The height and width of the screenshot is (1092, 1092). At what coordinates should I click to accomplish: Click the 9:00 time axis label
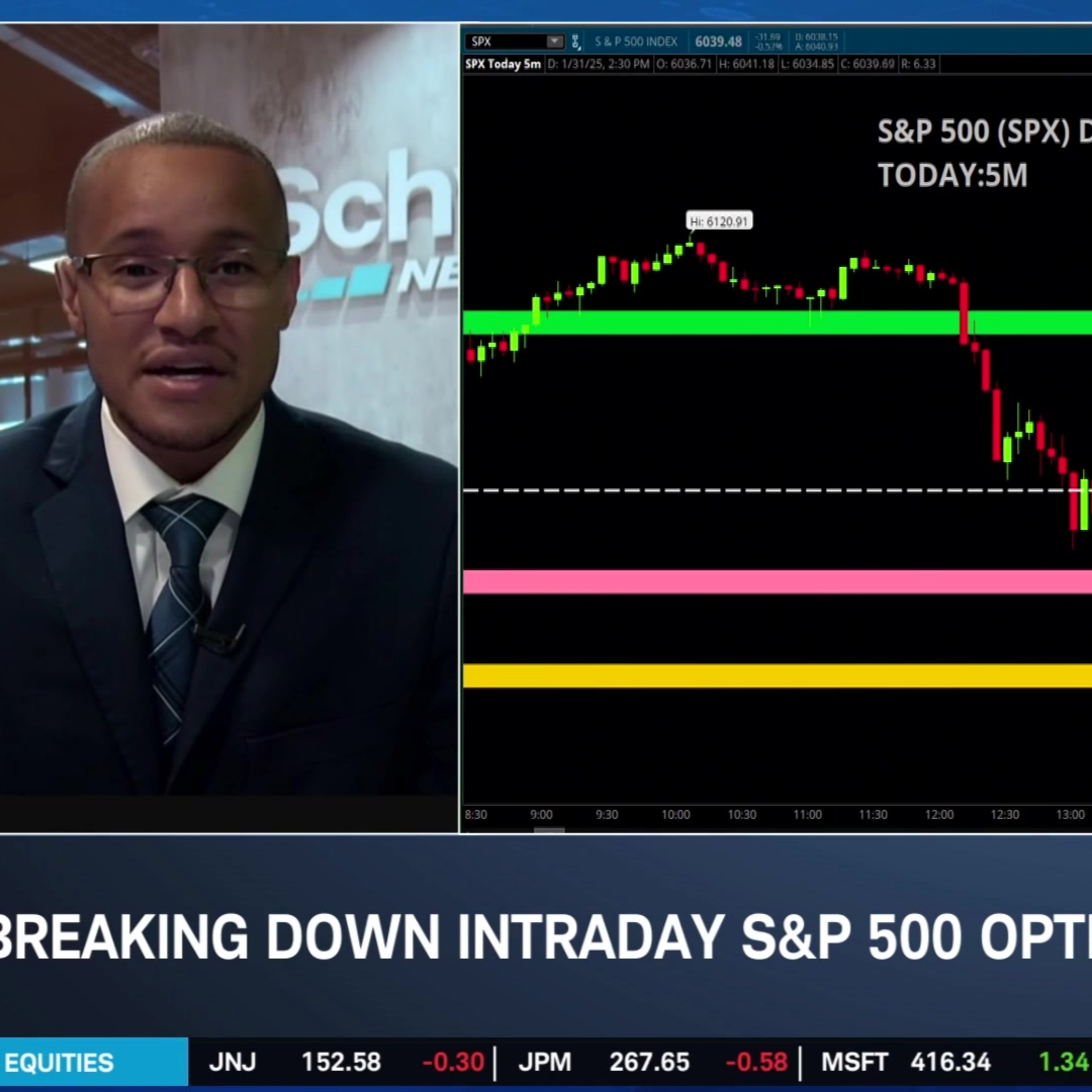click(x=541, y=815)
